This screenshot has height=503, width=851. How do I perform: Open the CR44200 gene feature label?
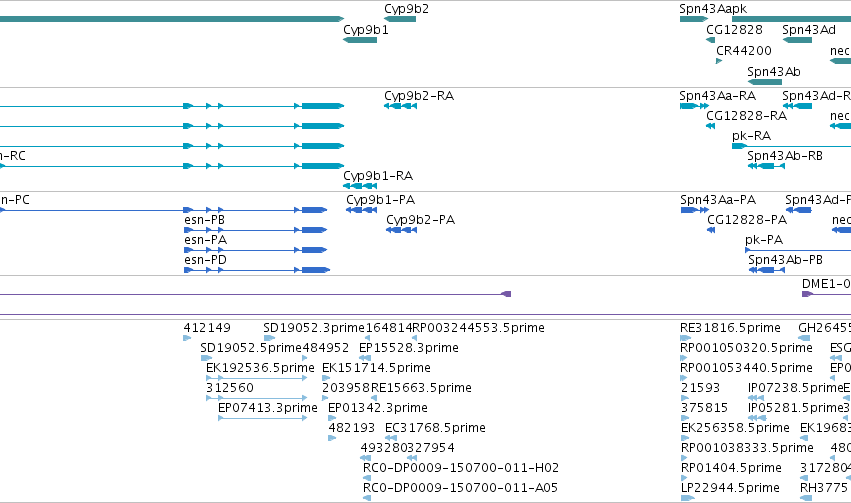coord(744,51)
